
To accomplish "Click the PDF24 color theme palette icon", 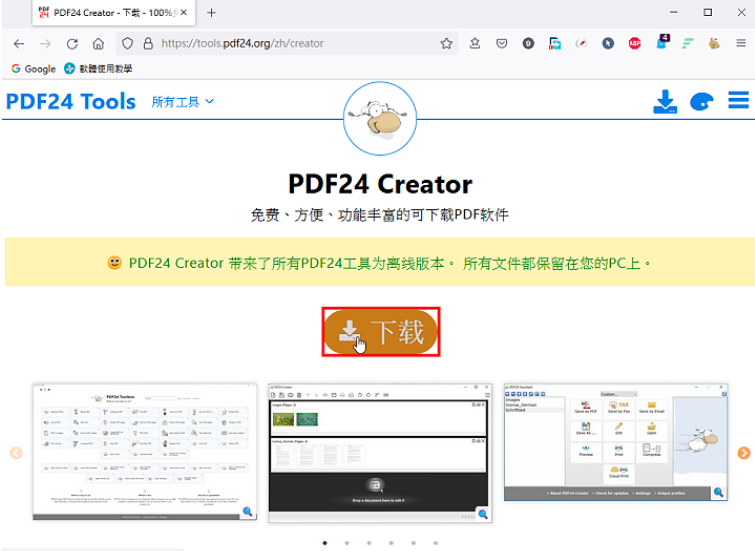I will coord(702,102).
